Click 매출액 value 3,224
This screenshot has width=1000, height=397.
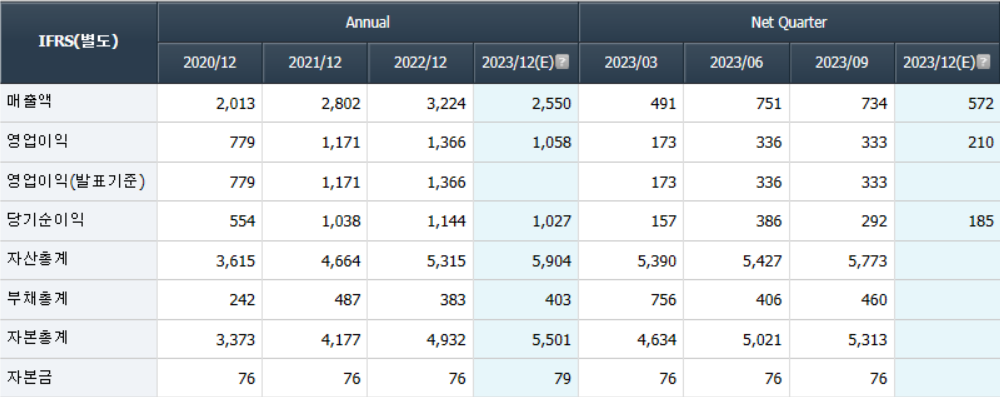[446, 104]
